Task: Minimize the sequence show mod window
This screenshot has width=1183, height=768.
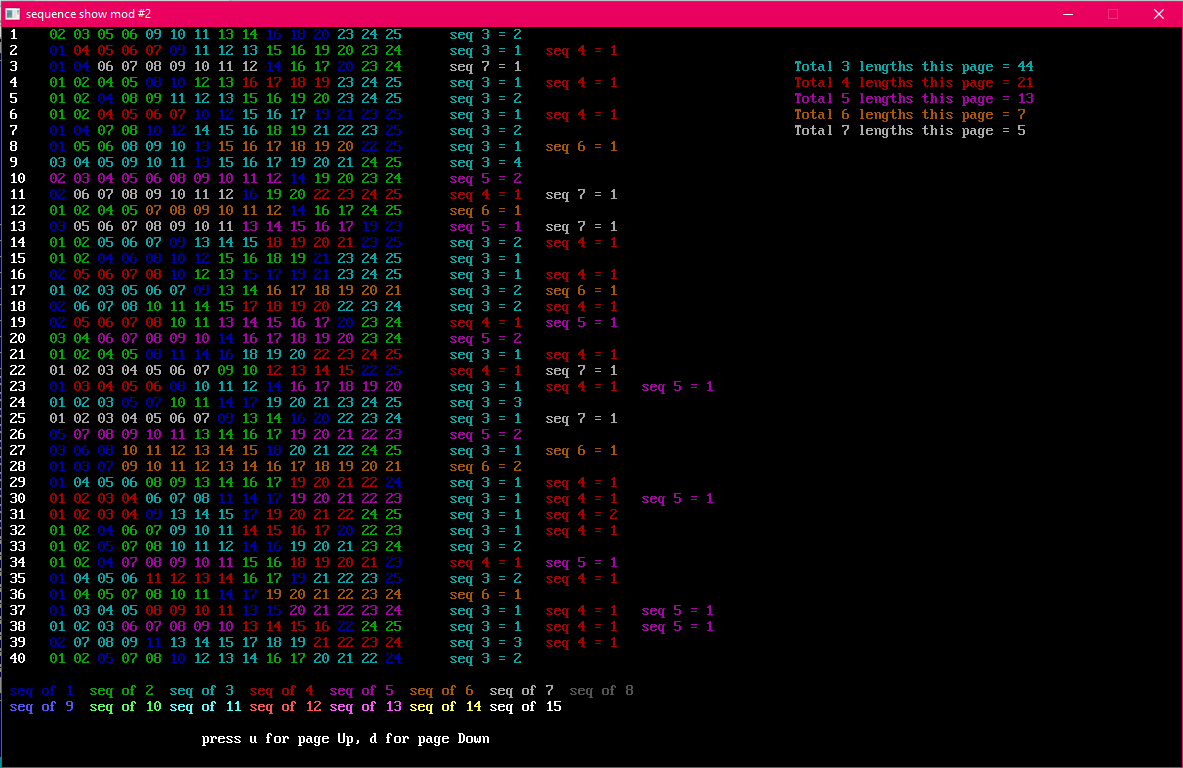Action: point(1068,14)
